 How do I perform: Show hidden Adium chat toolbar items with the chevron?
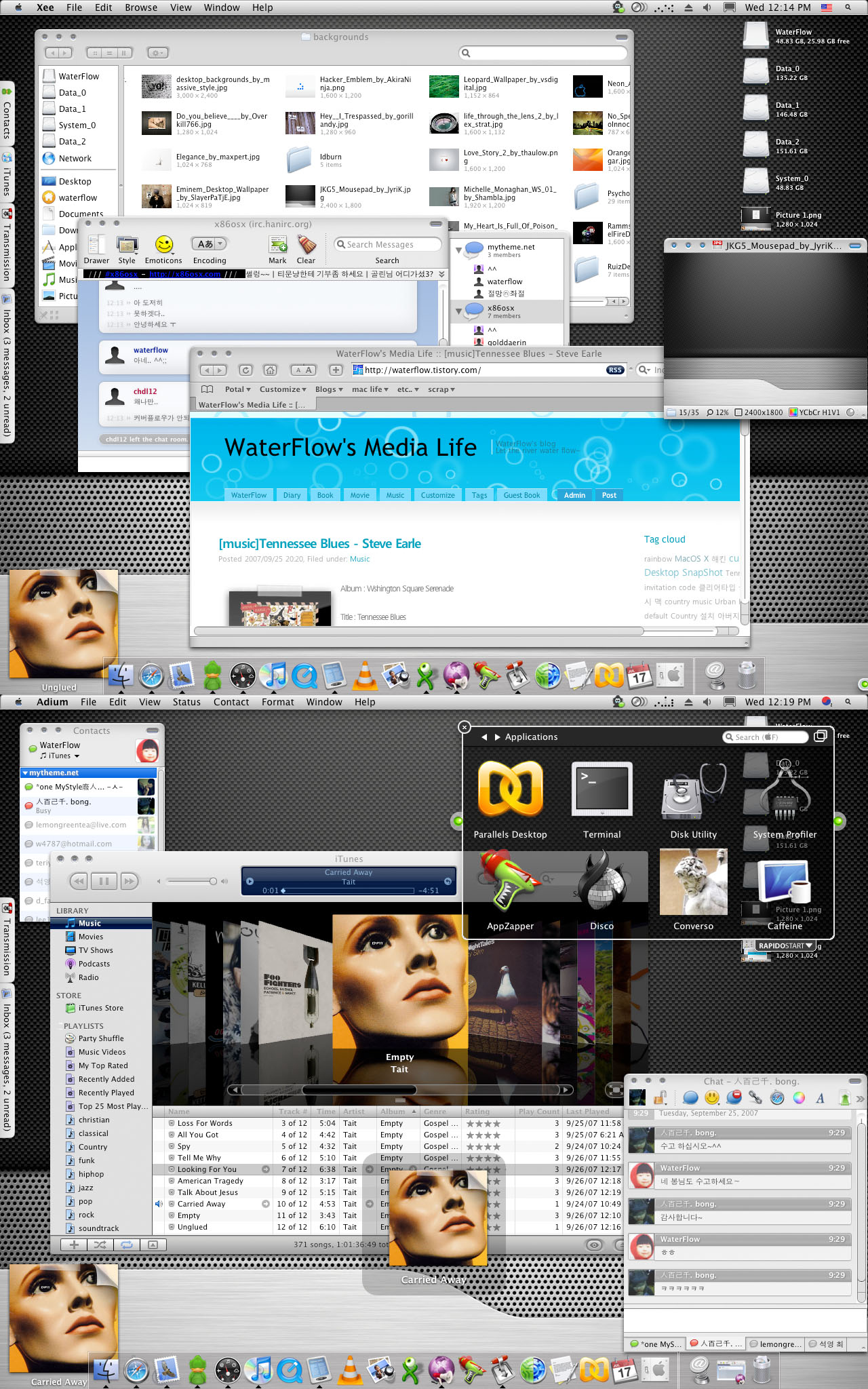(860, 1098)
